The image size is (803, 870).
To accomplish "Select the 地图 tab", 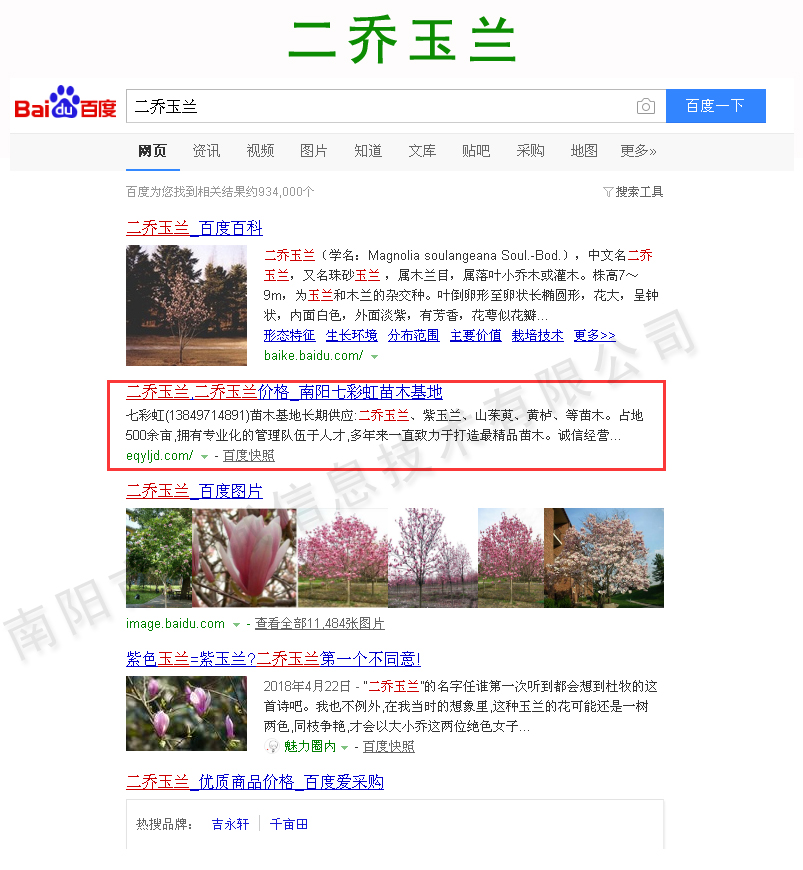I will (x=584, y=151).
